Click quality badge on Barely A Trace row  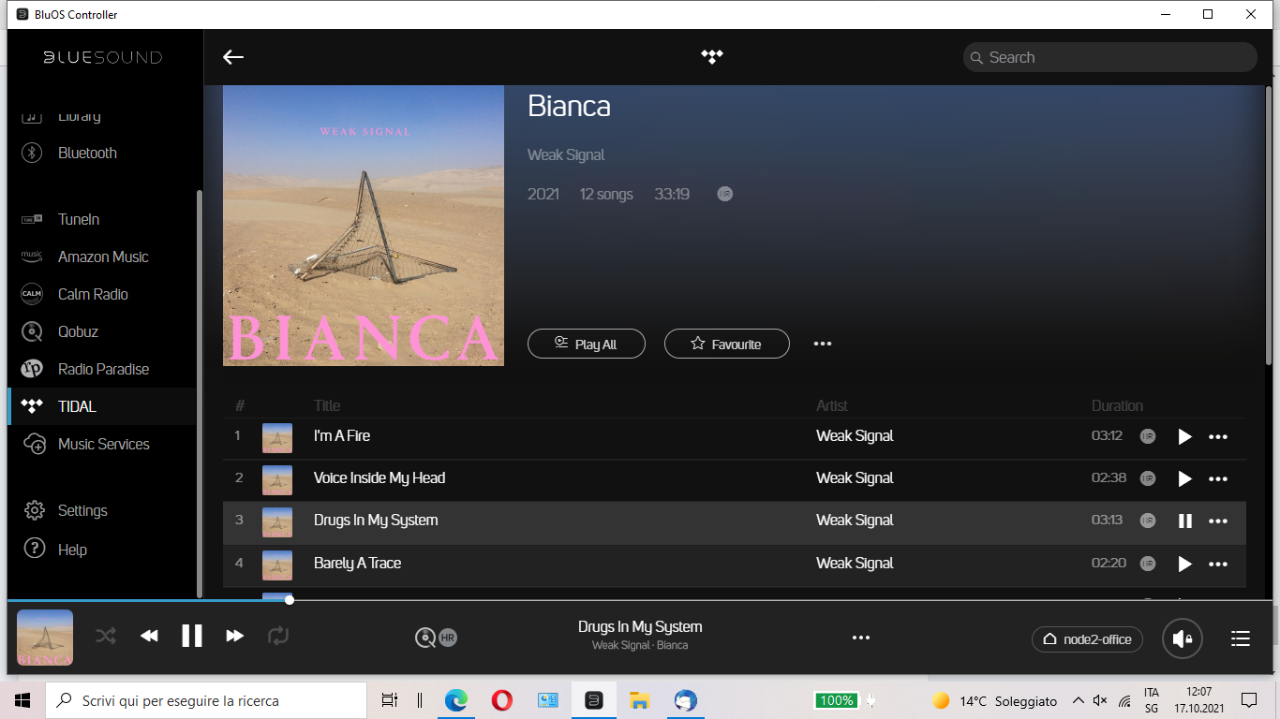coord(1148,563)
